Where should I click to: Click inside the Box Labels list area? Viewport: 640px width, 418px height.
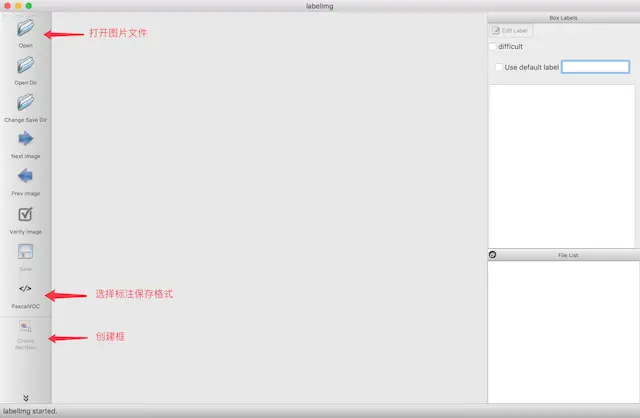click(562, 166)
